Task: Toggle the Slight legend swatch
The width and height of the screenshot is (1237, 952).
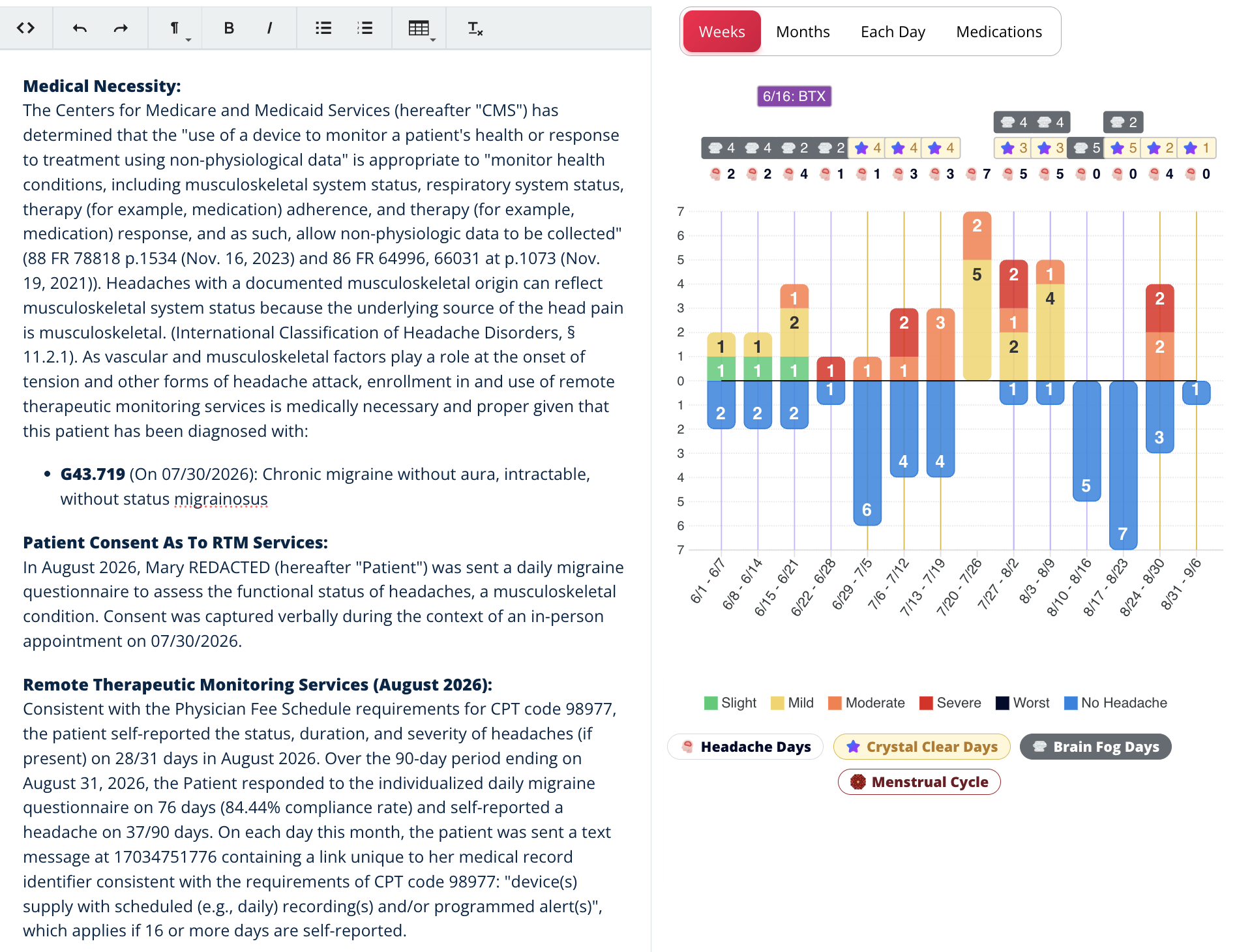Action: (x=711, y=703)
